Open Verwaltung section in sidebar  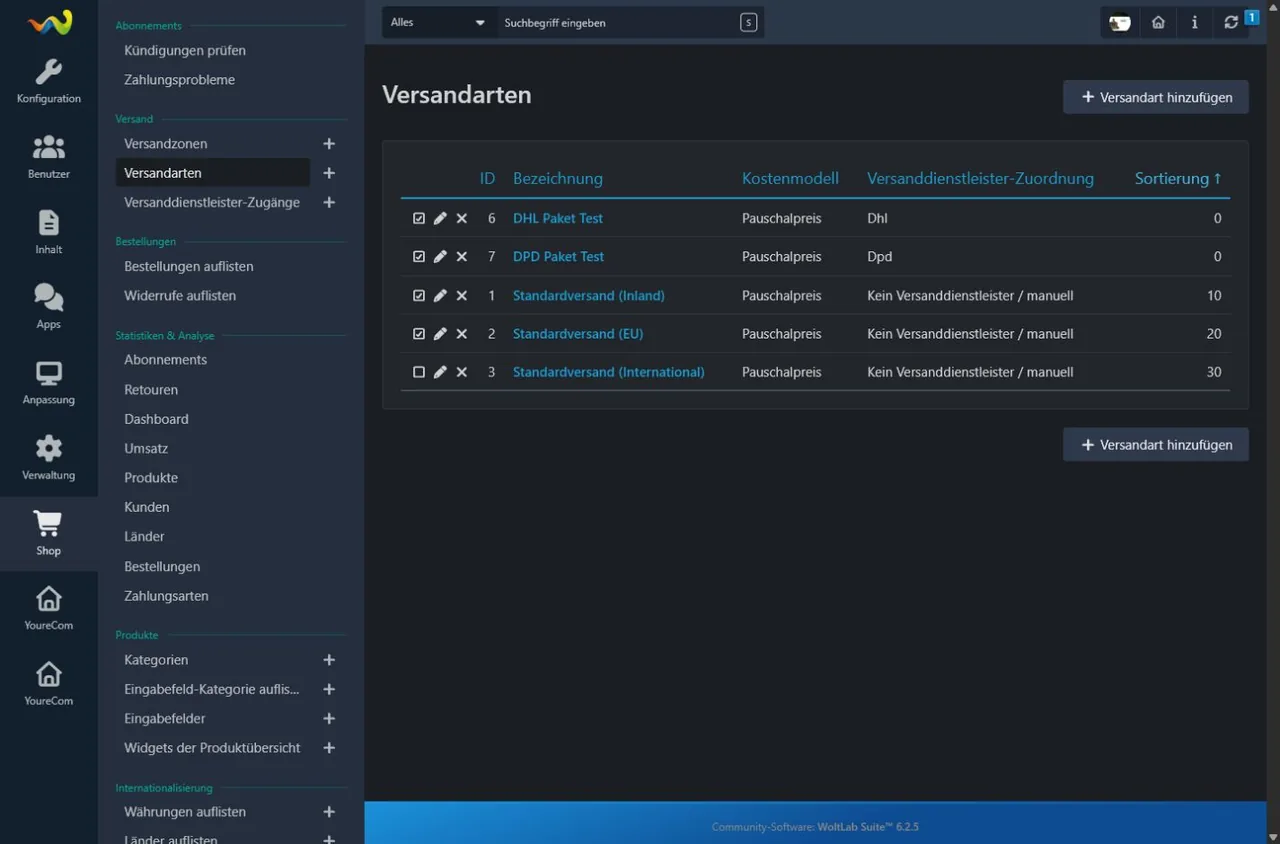coord(49,457)
